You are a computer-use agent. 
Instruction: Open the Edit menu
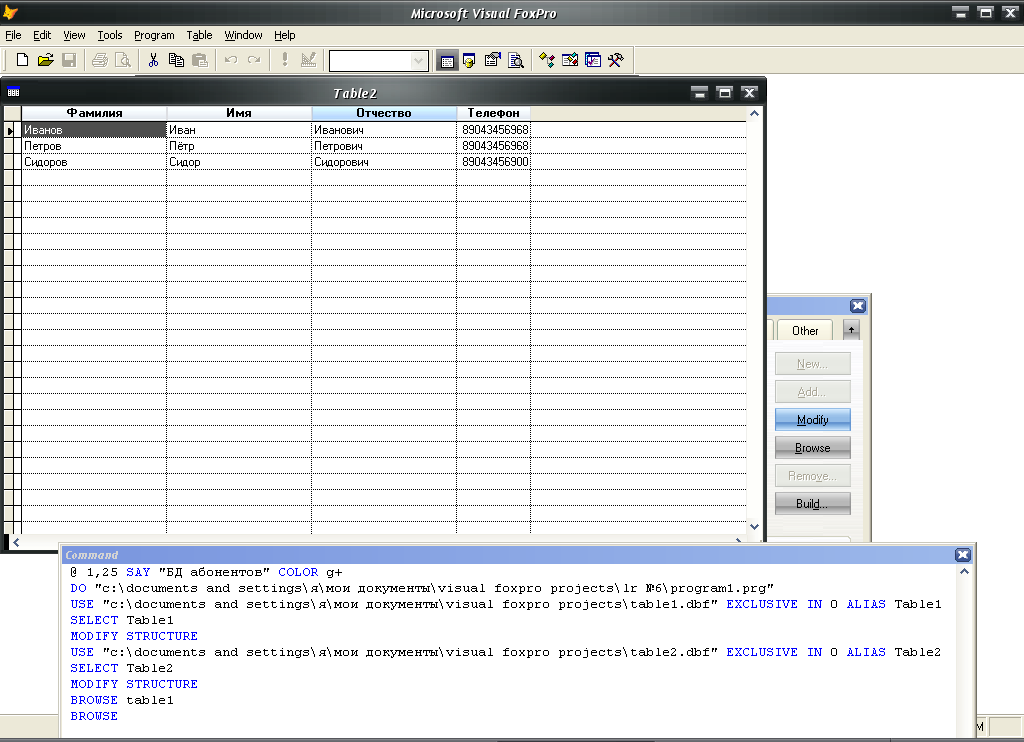[x=42, y=35]
